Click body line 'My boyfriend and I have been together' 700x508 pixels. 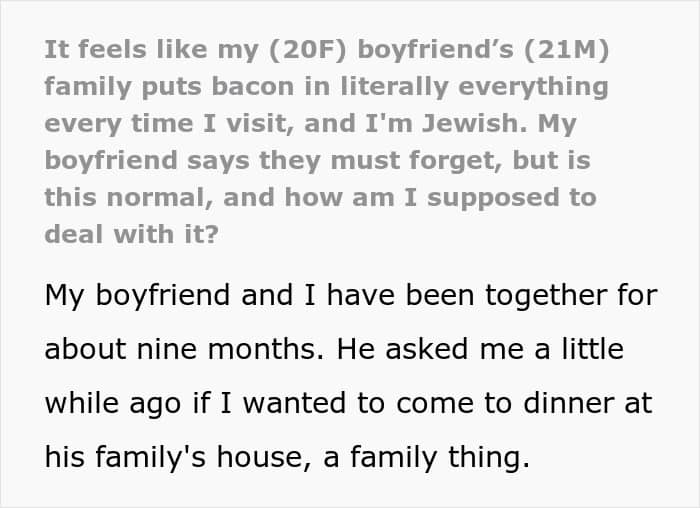[x=326, y=296]
